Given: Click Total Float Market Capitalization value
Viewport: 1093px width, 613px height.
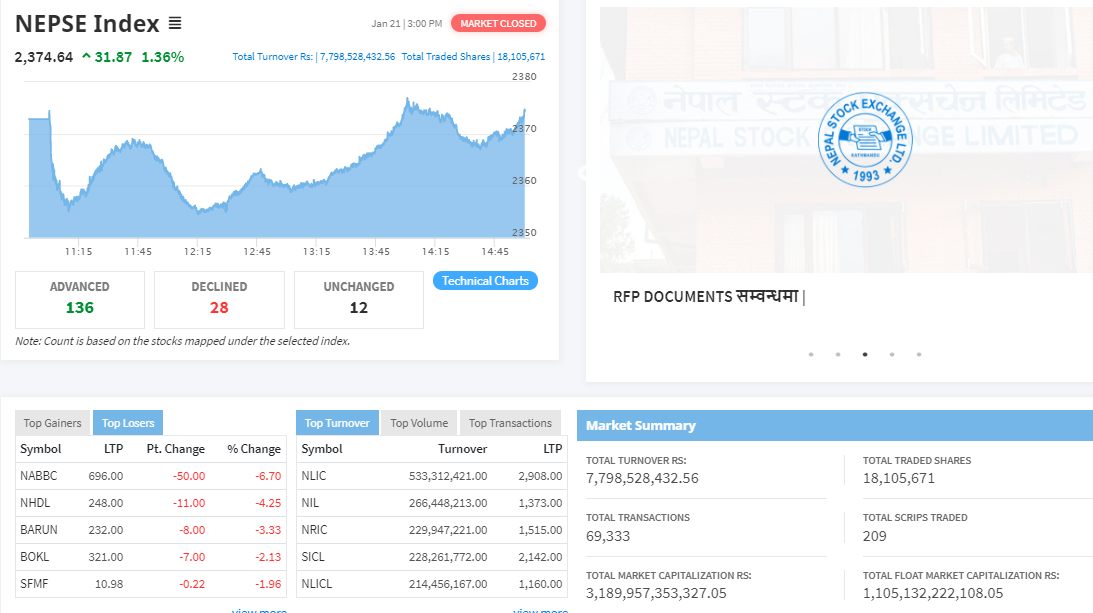Looking at the screenshot, I should (x=933, y=593).
